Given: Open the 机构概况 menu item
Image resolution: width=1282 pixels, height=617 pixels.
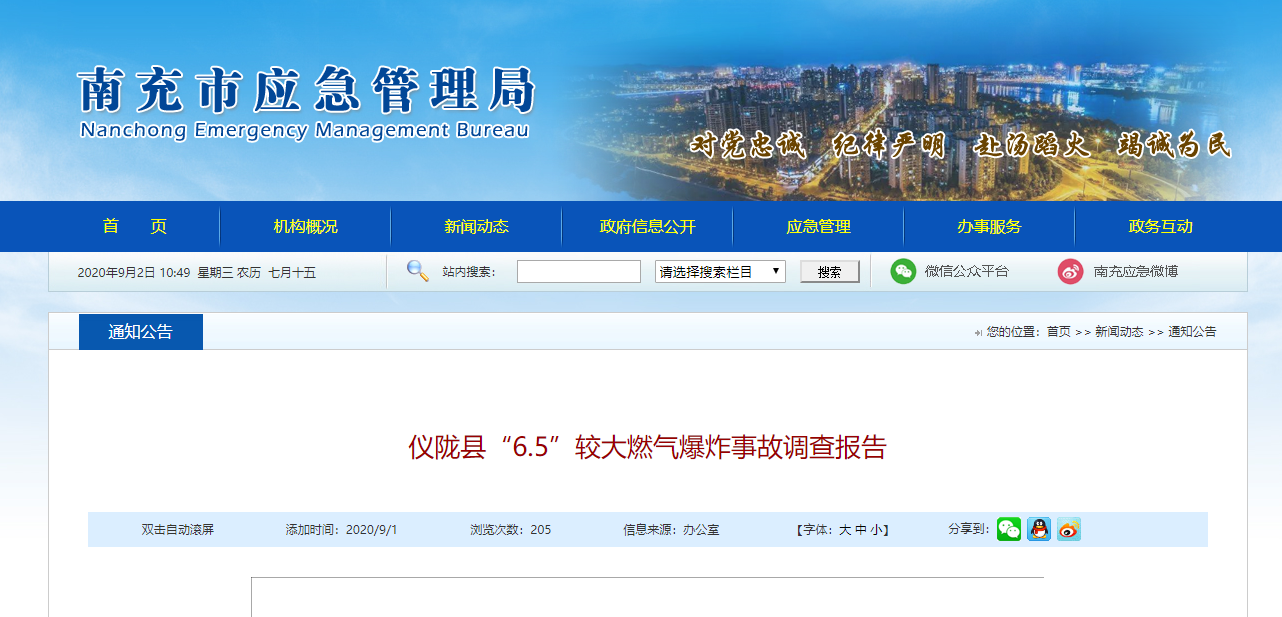Looking at the screenshot, I should [305, 226].
